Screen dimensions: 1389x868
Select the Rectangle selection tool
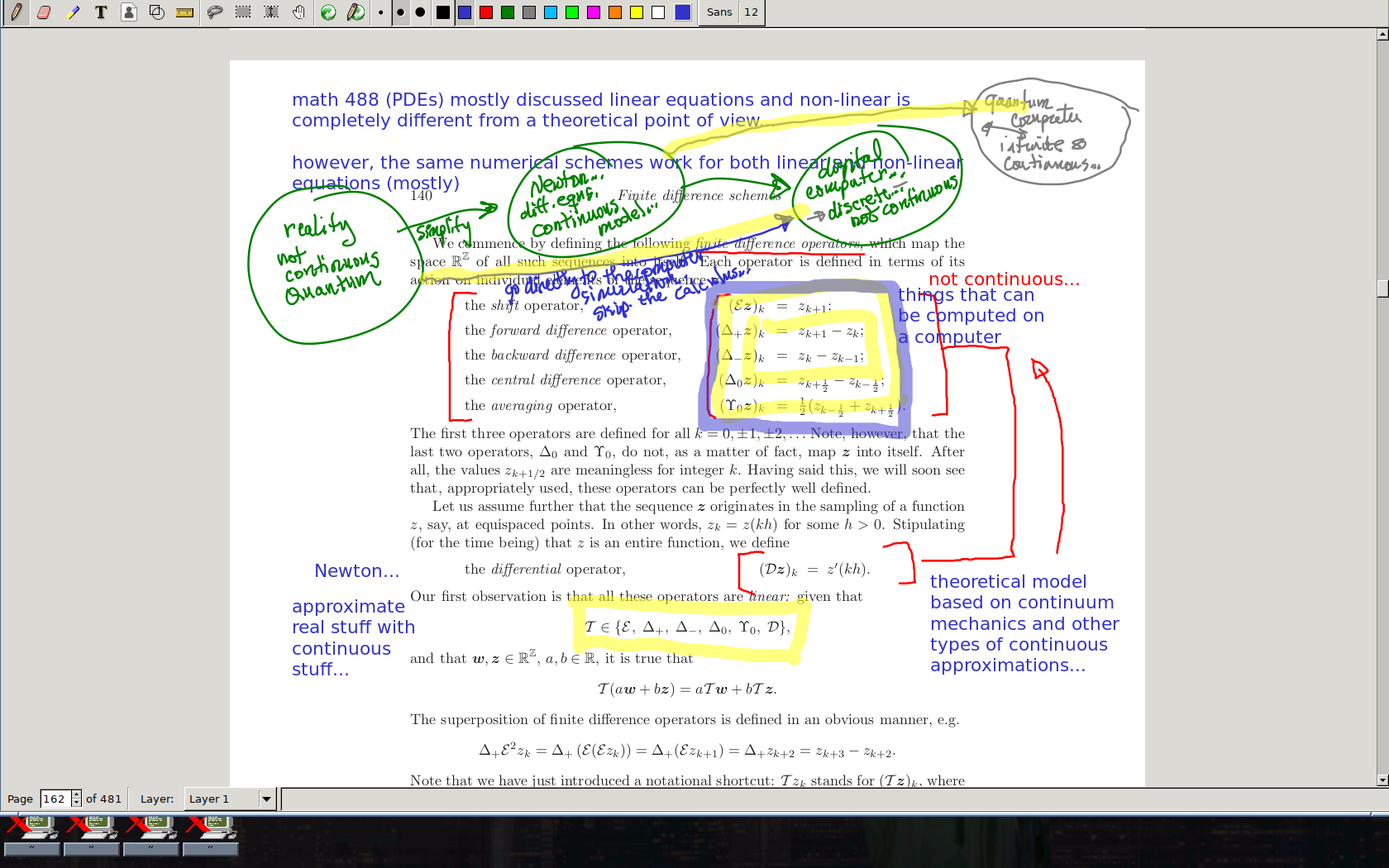[x=243, y=12]
